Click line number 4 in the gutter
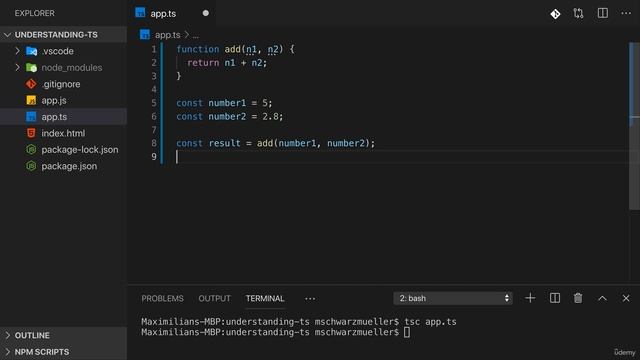This screenshot has width=640, height=360. [154, 89]
